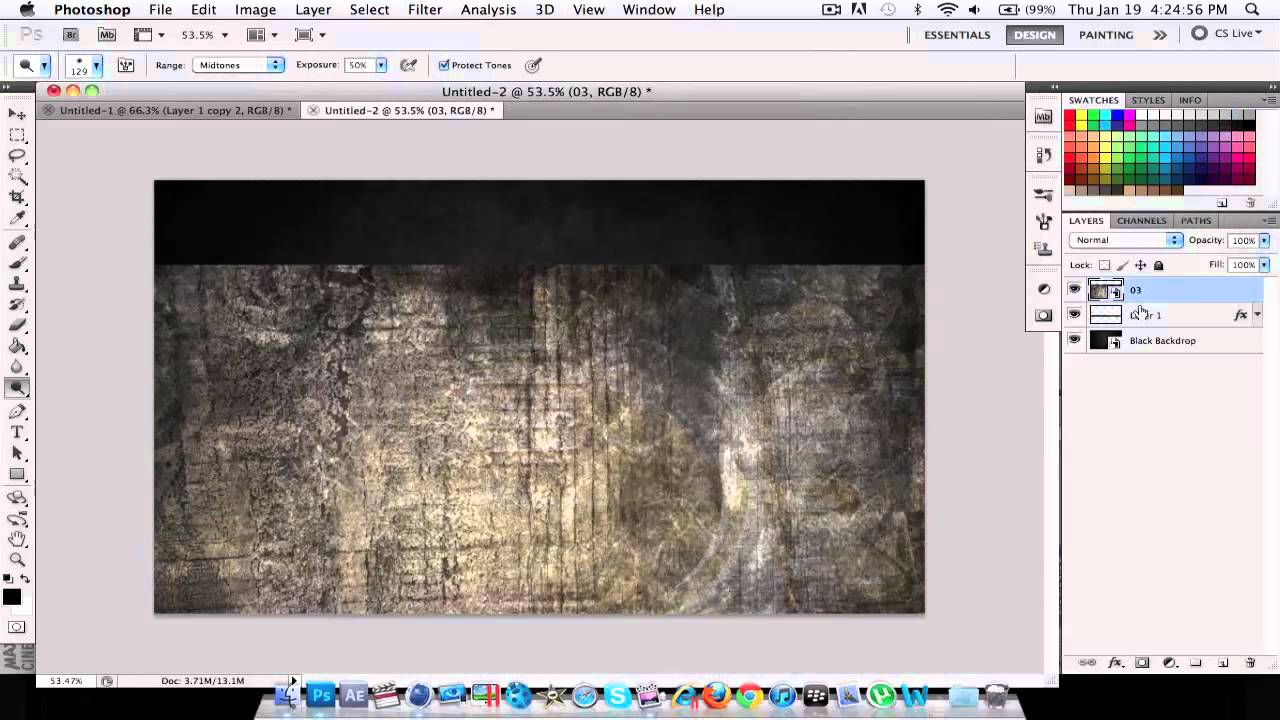Delete the selected layer
The image size is (1280, 720).
(x=1250, y=663)
